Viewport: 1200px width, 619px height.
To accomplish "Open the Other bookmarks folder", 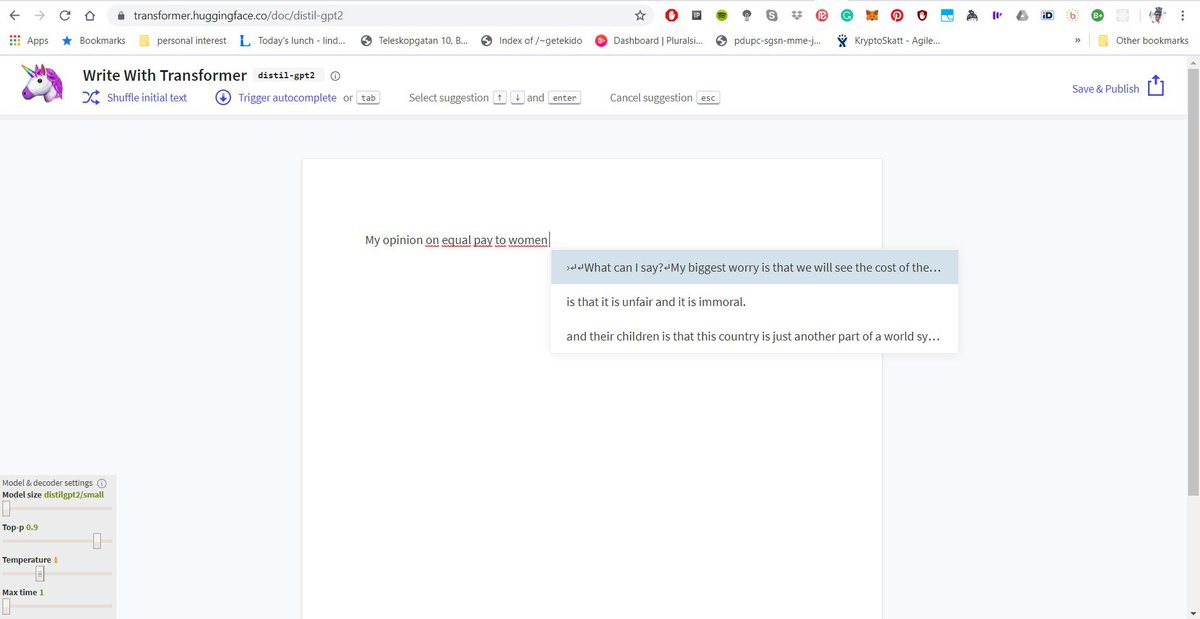I will [x=1144, y=41].
